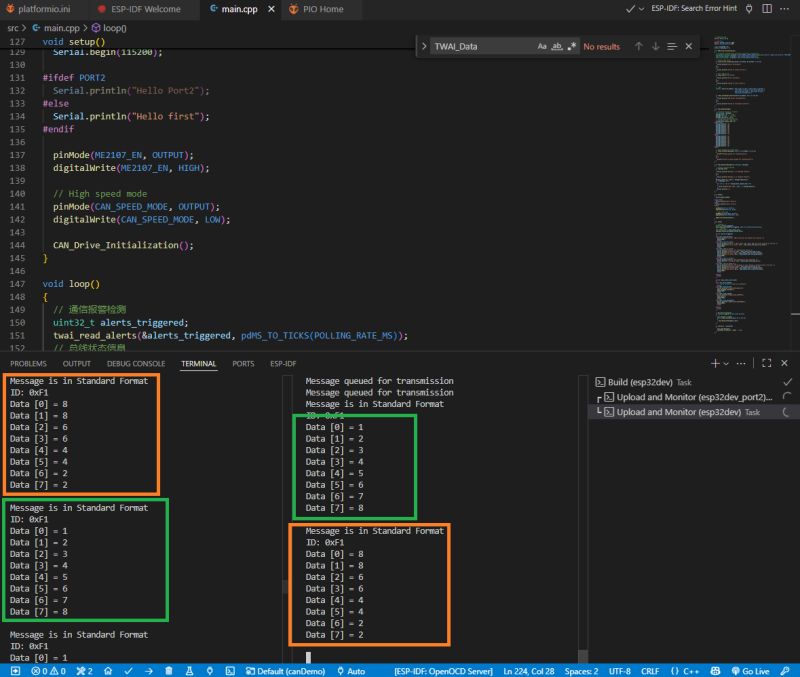Click the PlatformIO build checkmark in editor toolbar
800x677 pixels.
coord(630,9)
